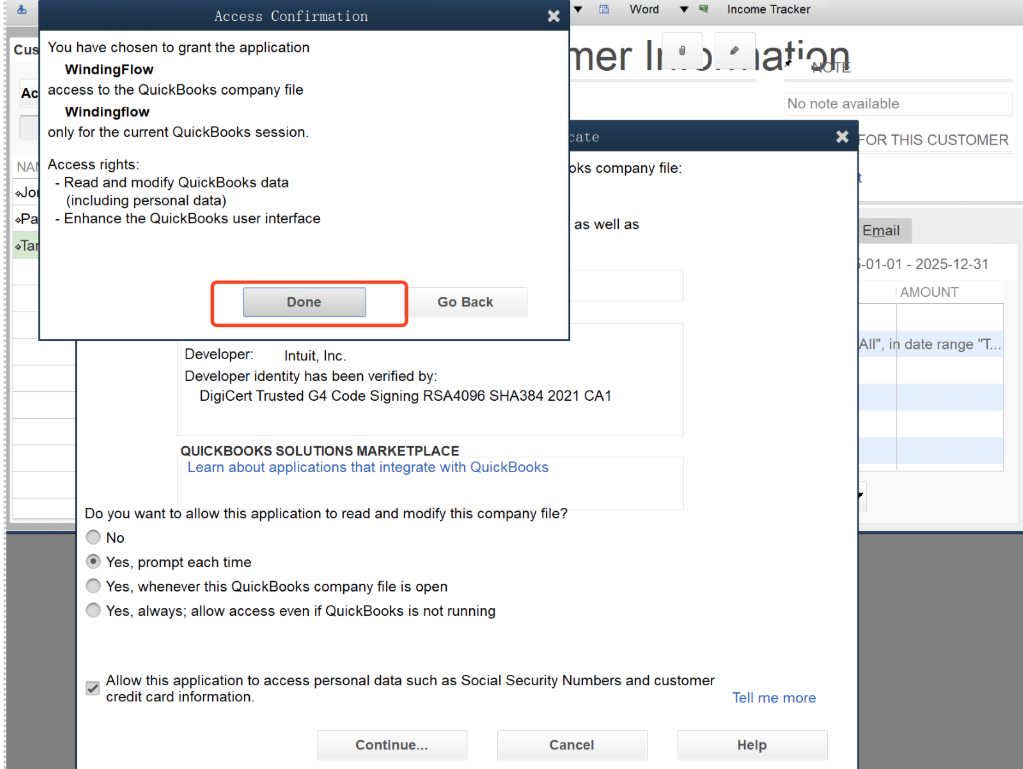Image resolution: width=1023 pixels, height=769 pixels.
Task: Select the customer row starting with Jo
Action: point(27,192)
